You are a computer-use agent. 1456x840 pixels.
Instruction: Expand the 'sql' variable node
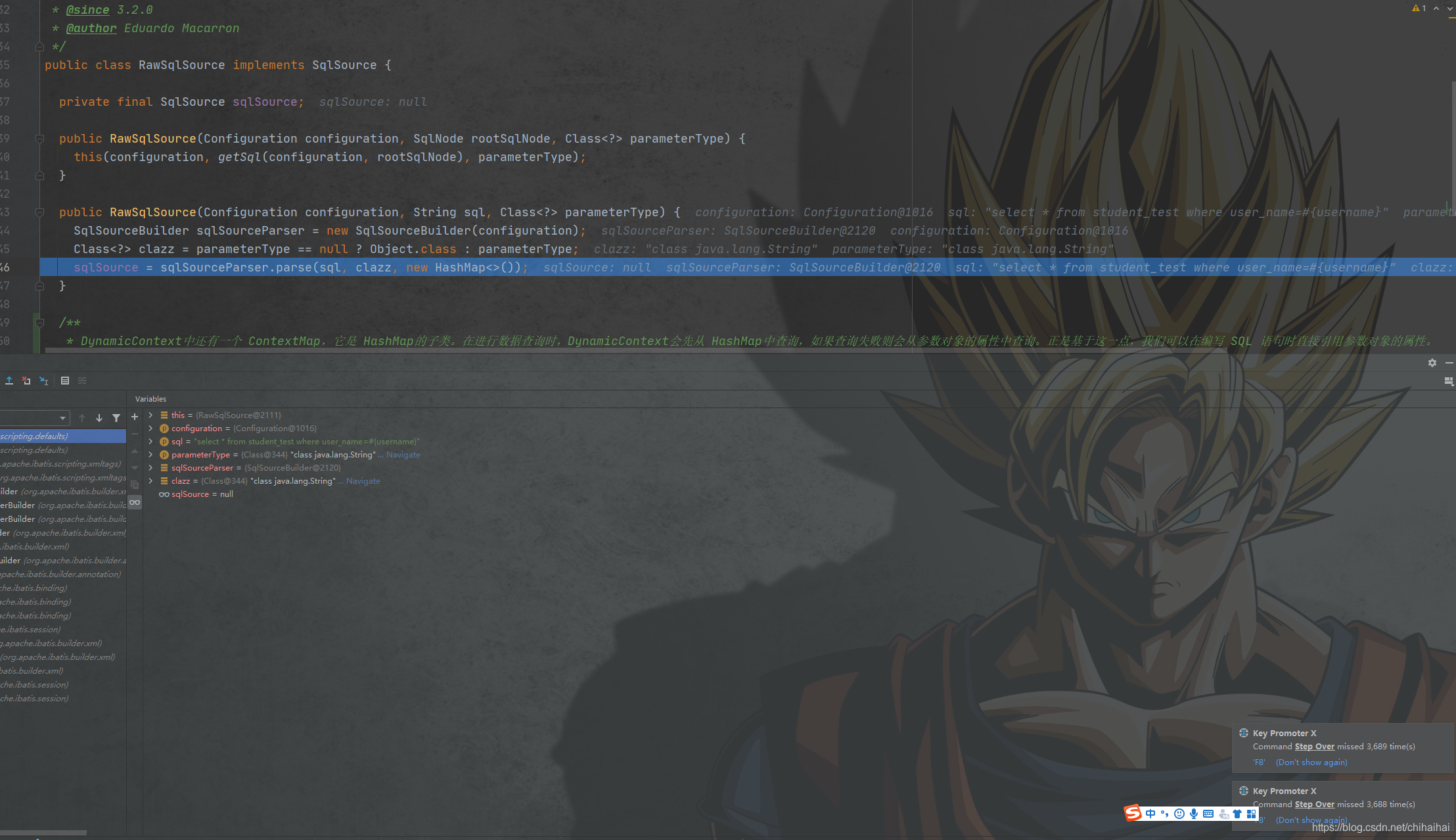point(150,442)
